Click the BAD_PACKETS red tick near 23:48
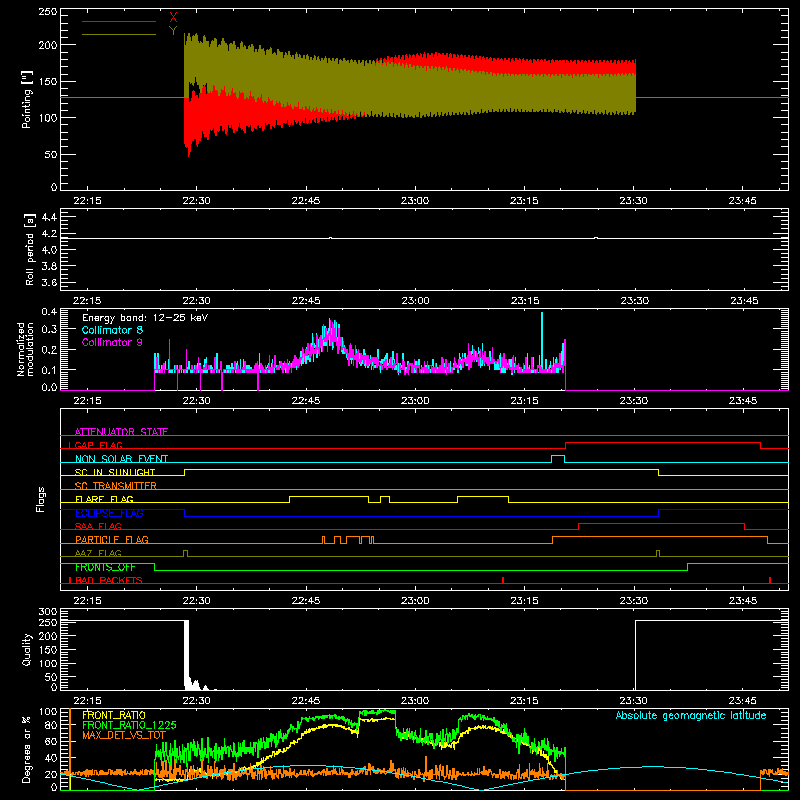Viewport: 800px width, 800px height. click(x=770, y=580)
